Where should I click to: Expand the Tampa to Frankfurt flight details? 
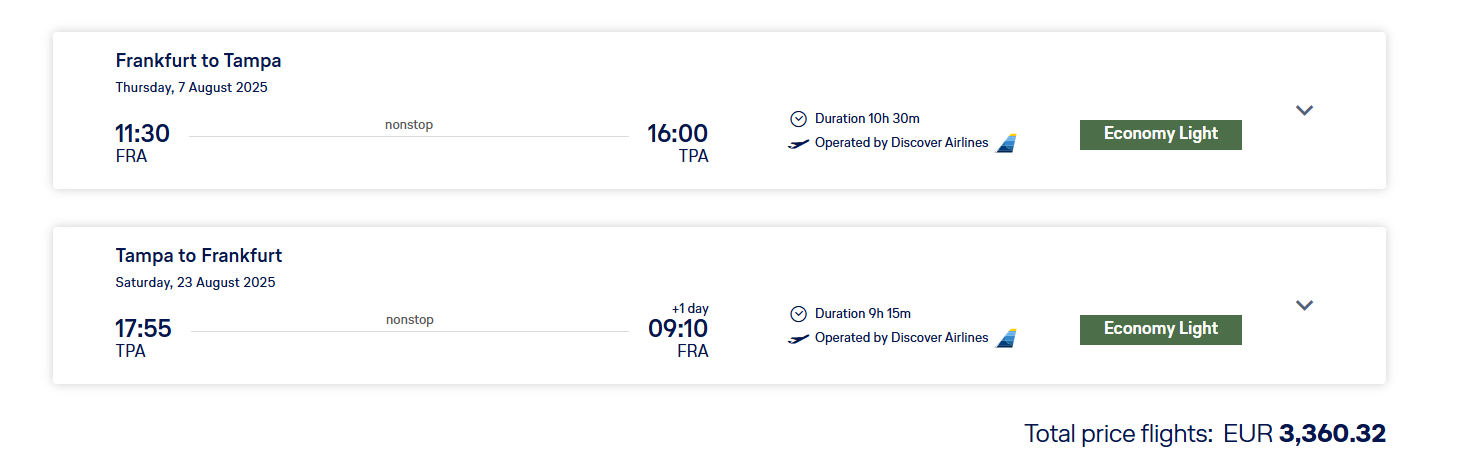1304,305
